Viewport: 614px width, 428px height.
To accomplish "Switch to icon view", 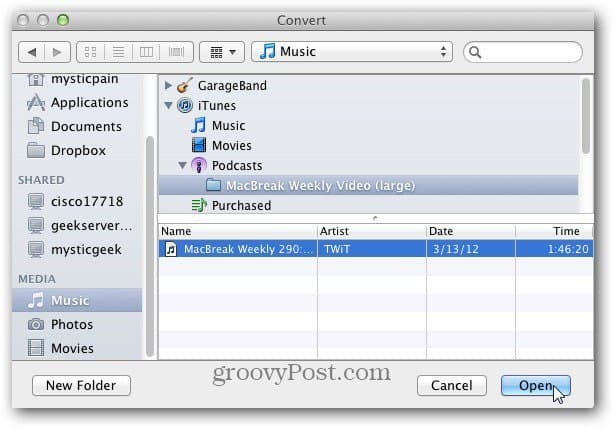I will (x=90, y=52).
